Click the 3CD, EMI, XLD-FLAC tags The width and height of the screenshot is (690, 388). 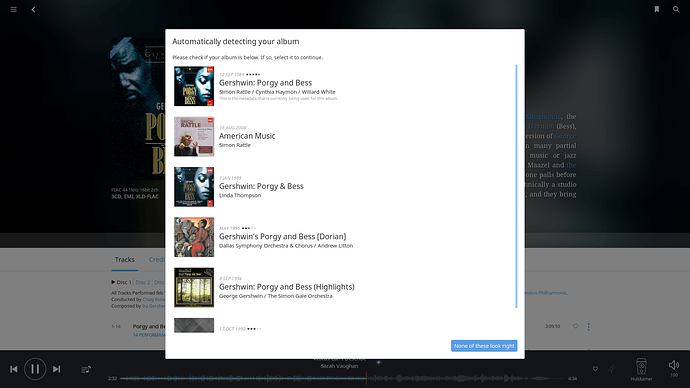tap(135, 197)
